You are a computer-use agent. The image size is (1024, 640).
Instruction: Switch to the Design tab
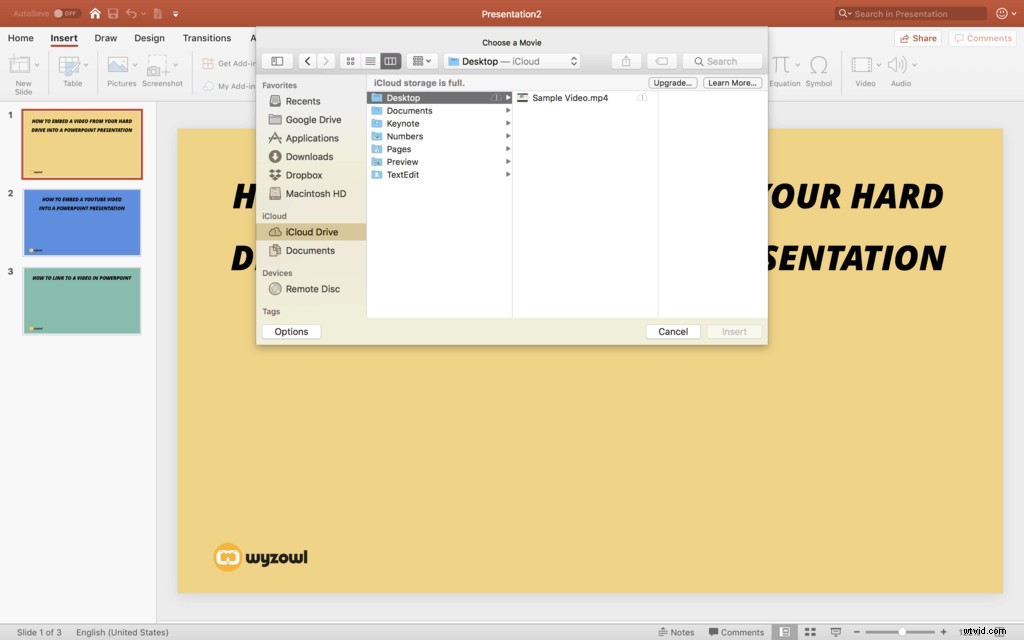click(149, 38)
